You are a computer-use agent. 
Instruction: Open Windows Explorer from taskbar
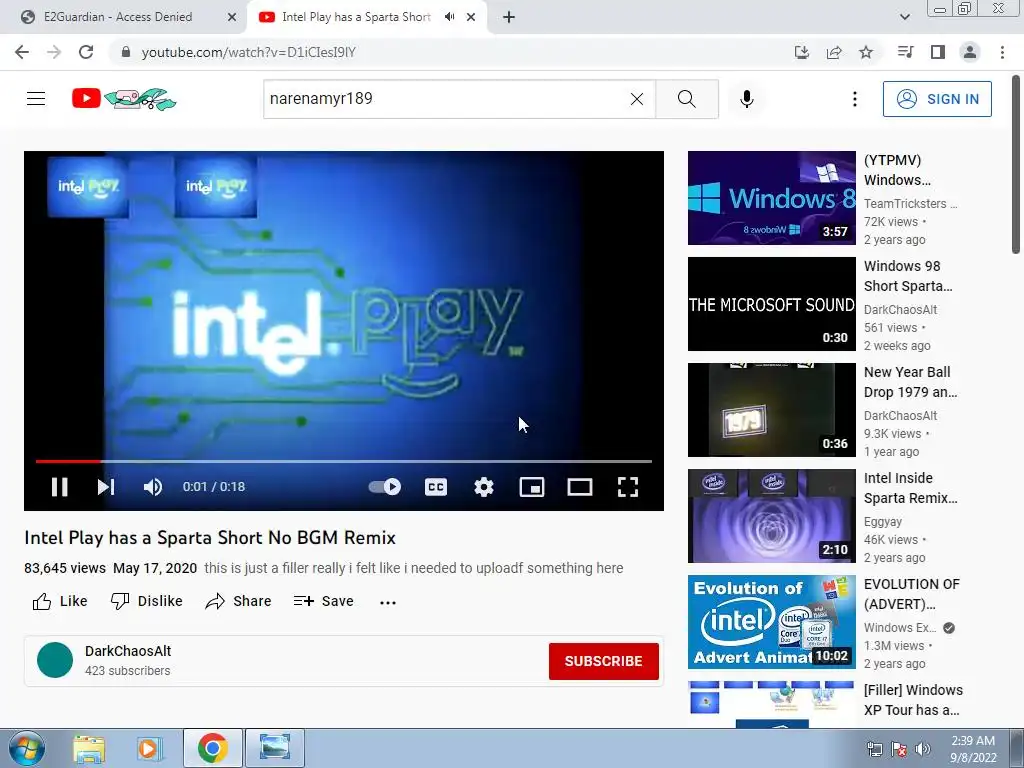click(89, 748)
